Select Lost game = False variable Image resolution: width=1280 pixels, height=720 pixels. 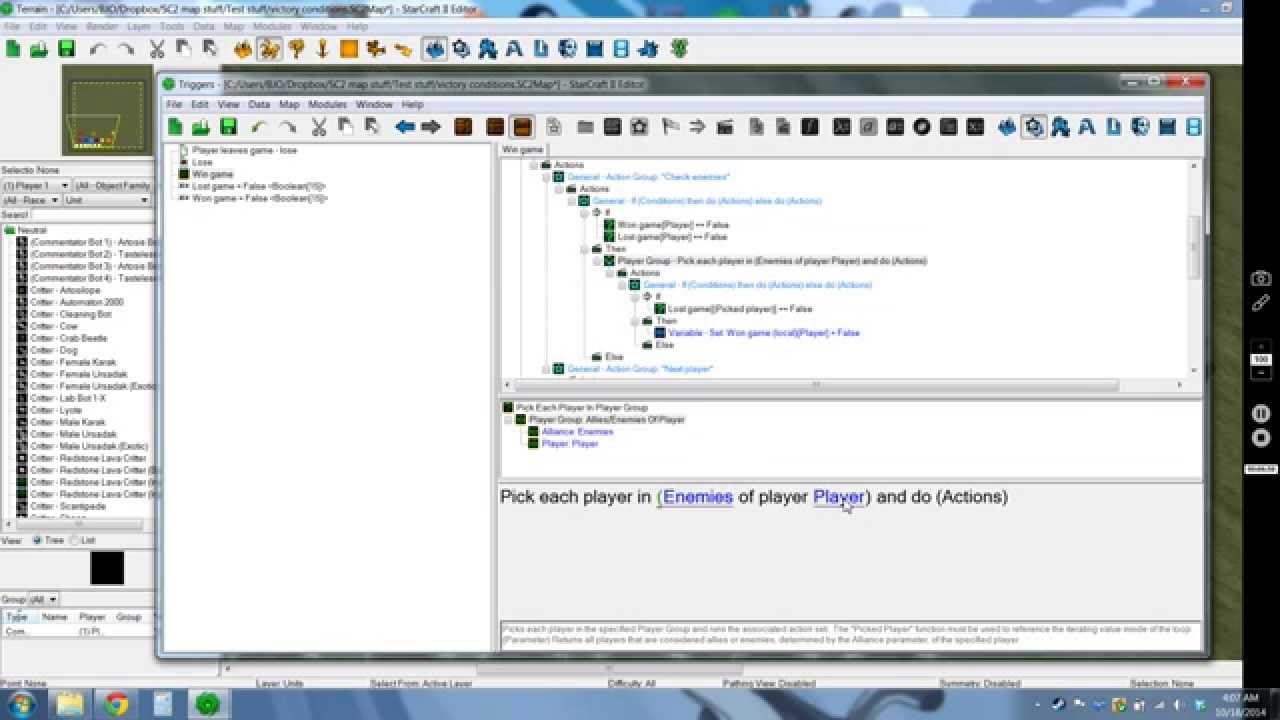coord(259,186)
